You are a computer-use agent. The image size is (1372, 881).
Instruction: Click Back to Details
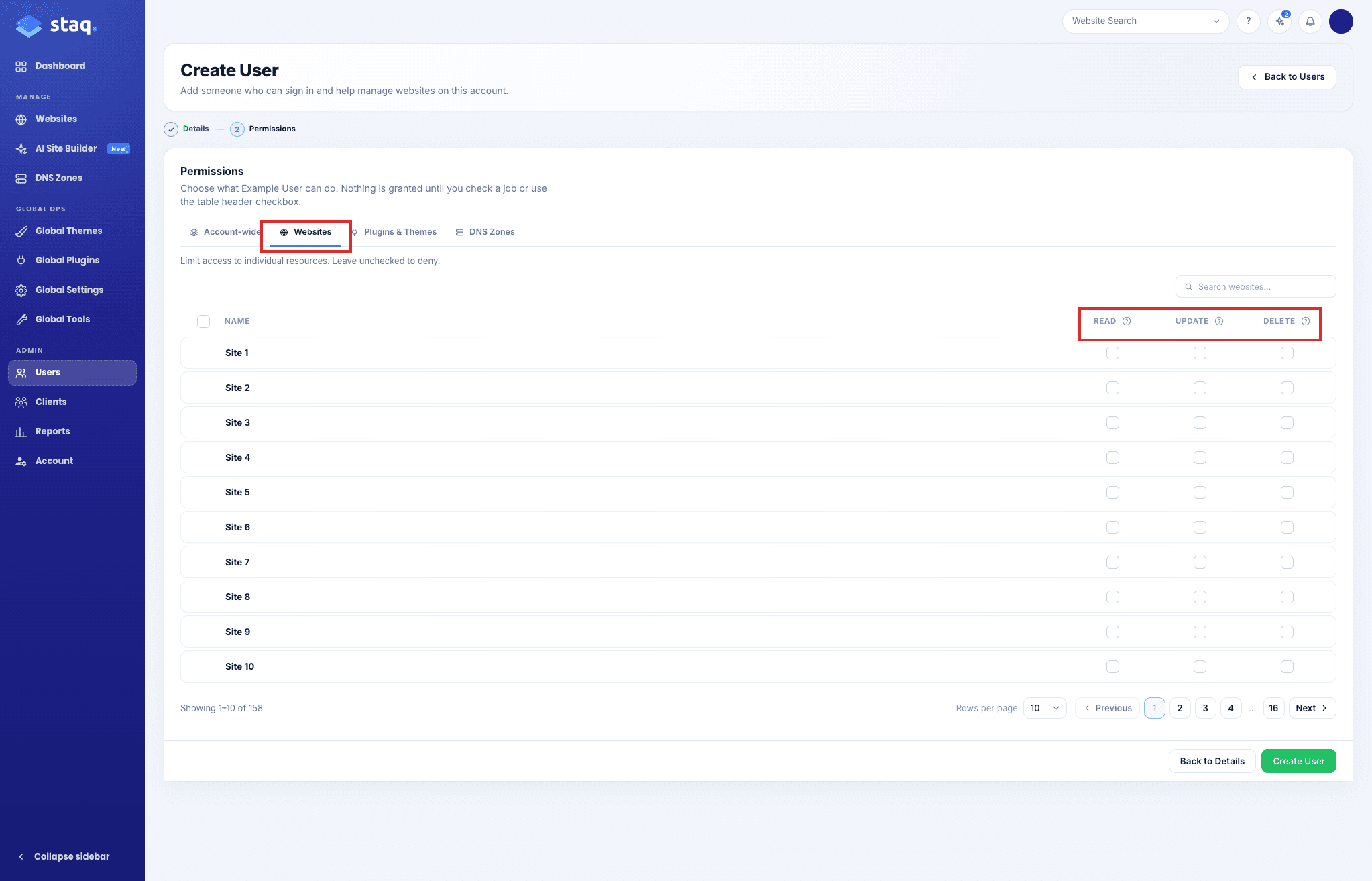[1212, 761]
